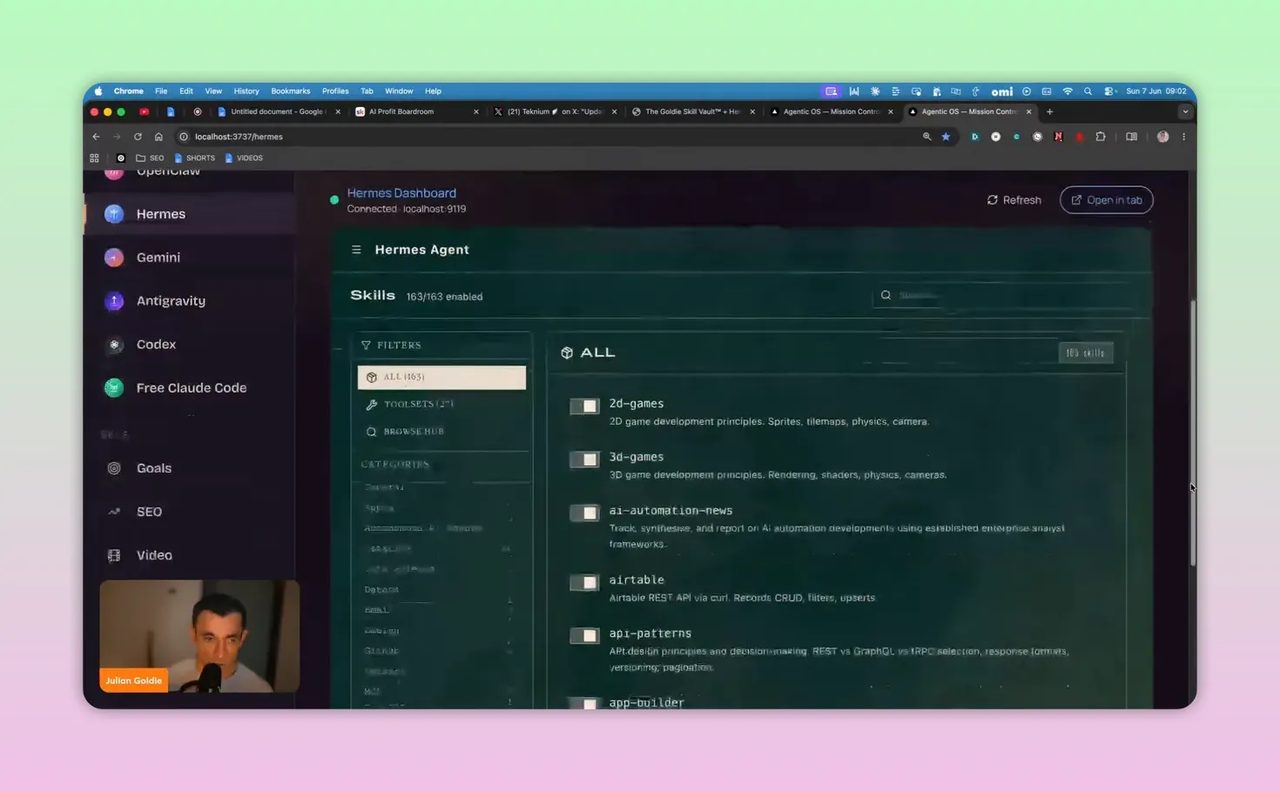Viewport: 1280px width, 792px height.
Task: Click the 2d-games skill name
Action: (636, 403)
